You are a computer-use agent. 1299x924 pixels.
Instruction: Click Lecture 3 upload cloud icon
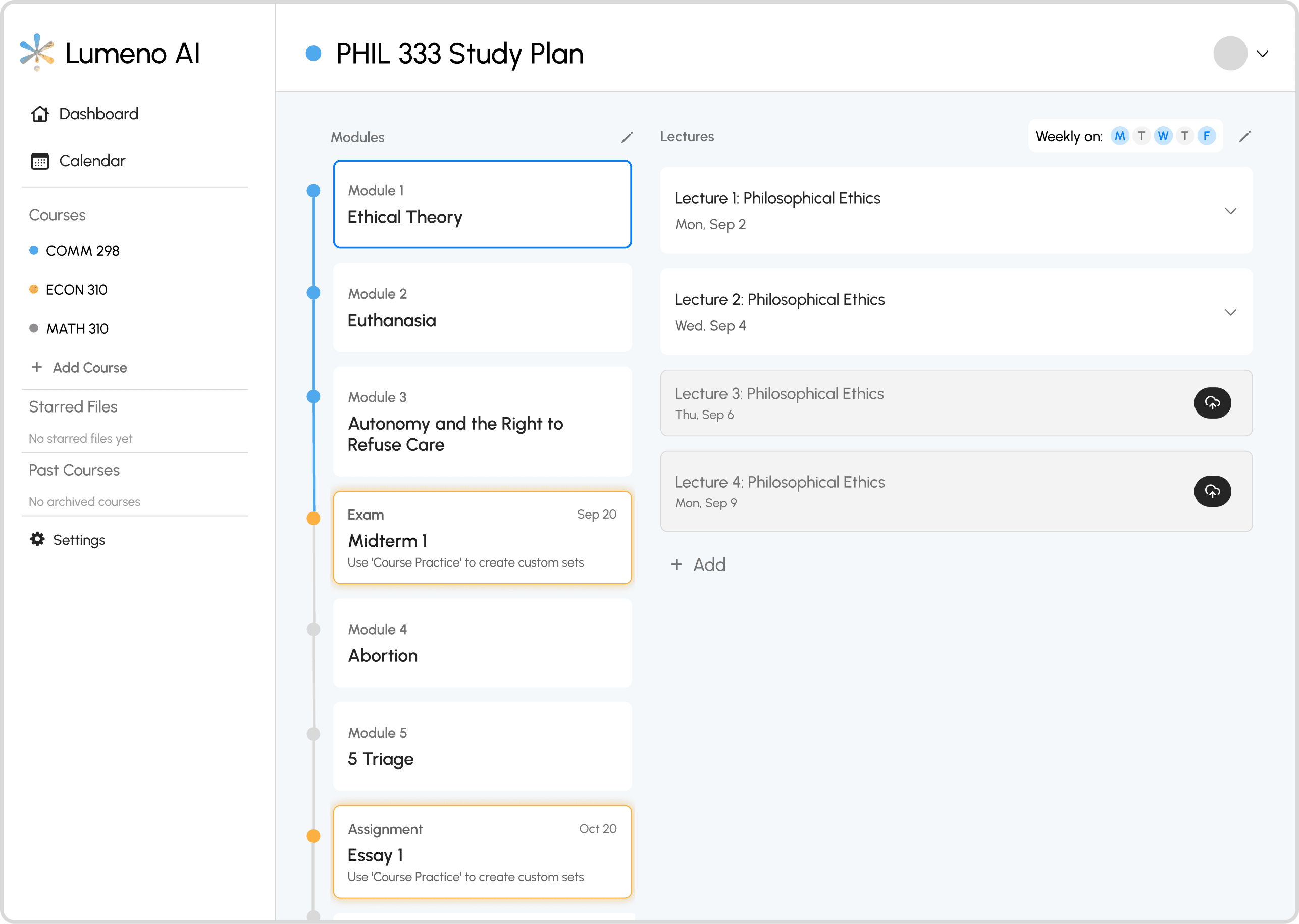[x=1212, y=403]
